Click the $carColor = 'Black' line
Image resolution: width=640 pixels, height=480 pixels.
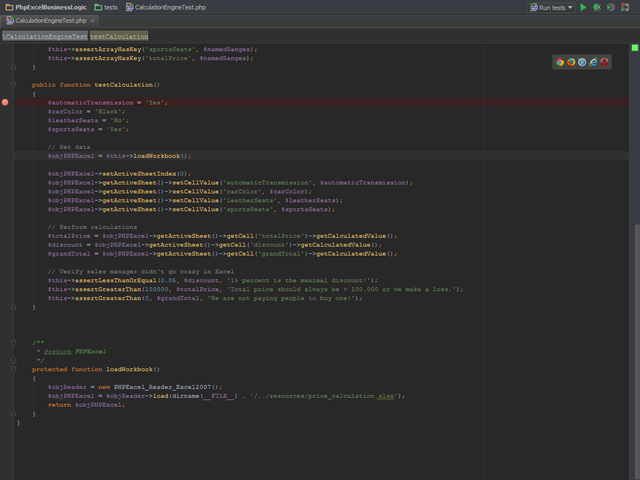pyautogui.click(x=87, y=111)
